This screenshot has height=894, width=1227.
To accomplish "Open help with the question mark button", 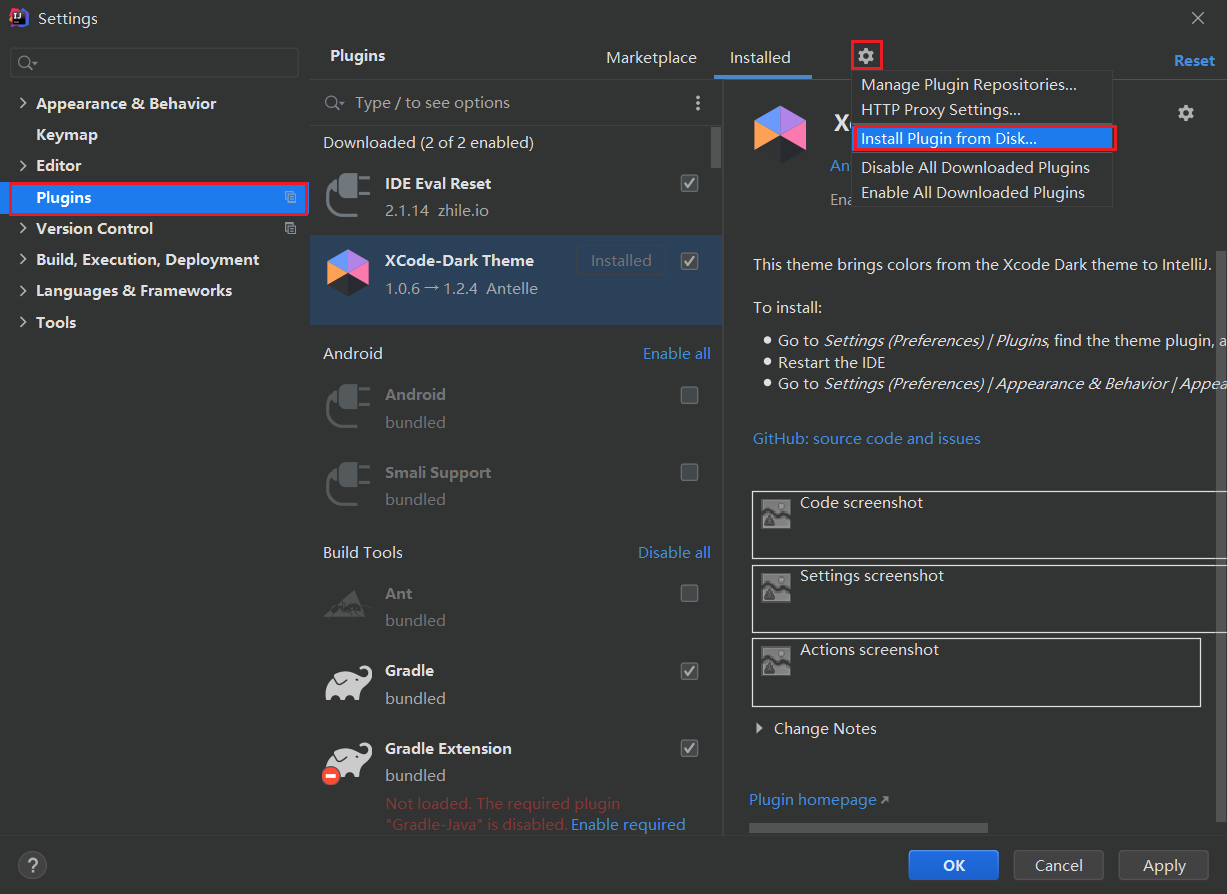I will (32, 865).
